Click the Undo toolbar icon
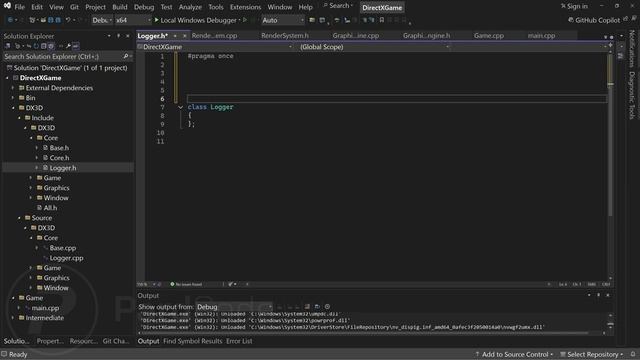Screen dimensions: 640x360 tap(68, 20)
